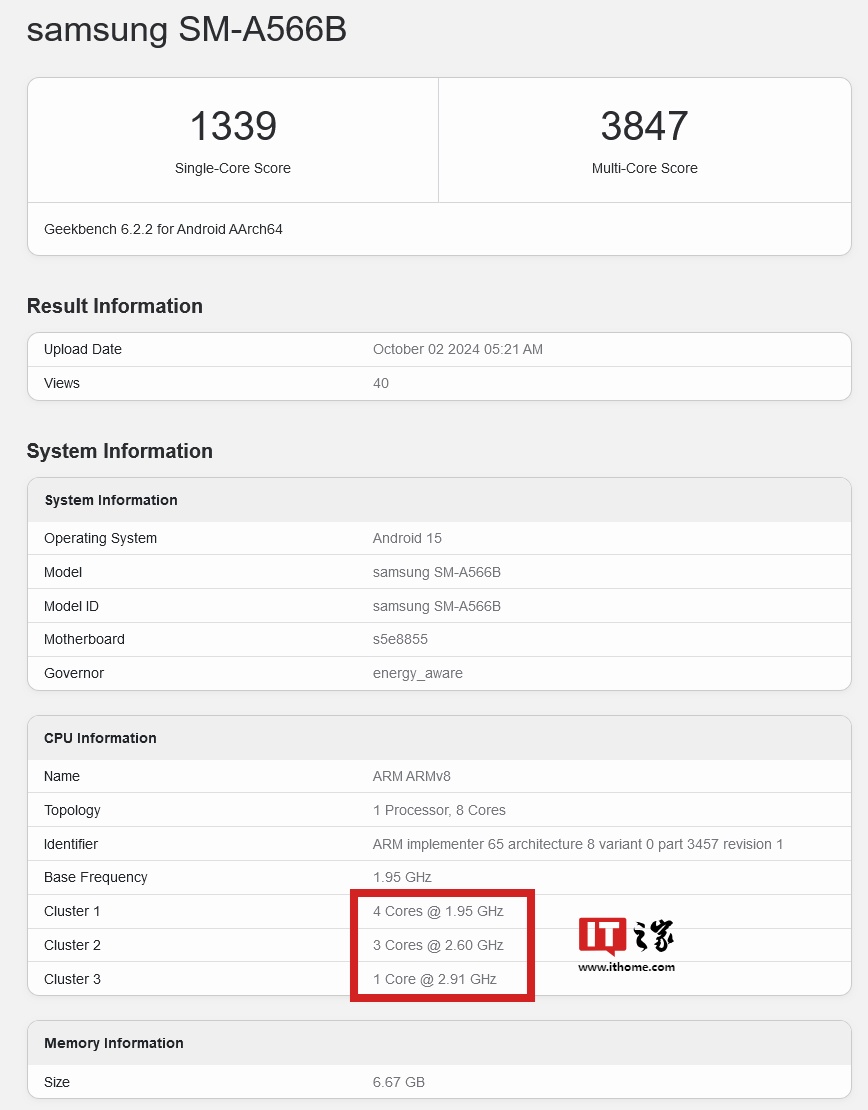The image size is (868, 1110).
Task: Select Cluster 1 value 4 Cores @ 1.95 GHz
Action: coord(438,911)
